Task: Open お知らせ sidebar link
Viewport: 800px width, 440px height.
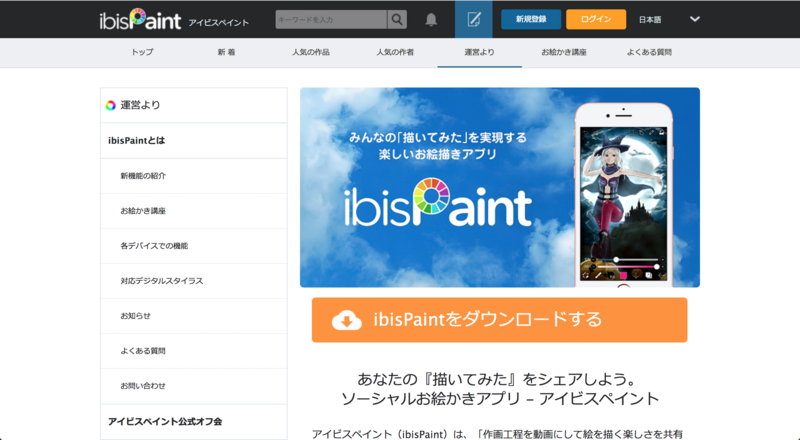Action: click(x=194, y=316)
